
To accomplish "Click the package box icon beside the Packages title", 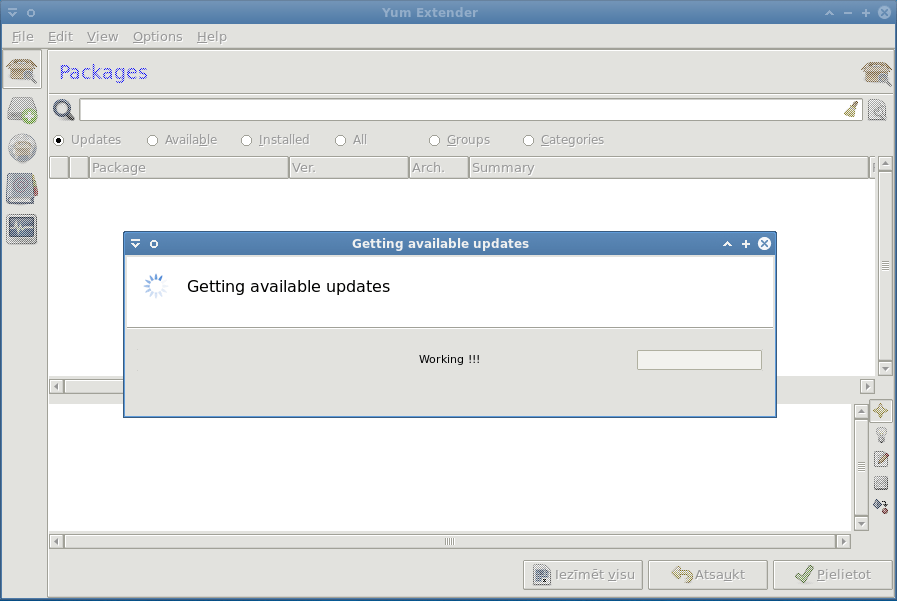I will (x=876, y=73).
